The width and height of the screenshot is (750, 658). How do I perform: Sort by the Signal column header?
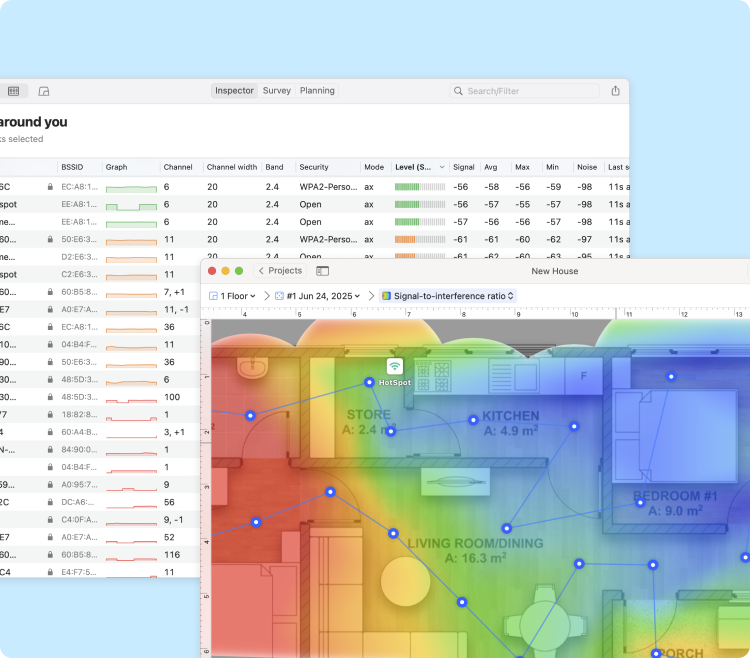[x=463, y=167]
